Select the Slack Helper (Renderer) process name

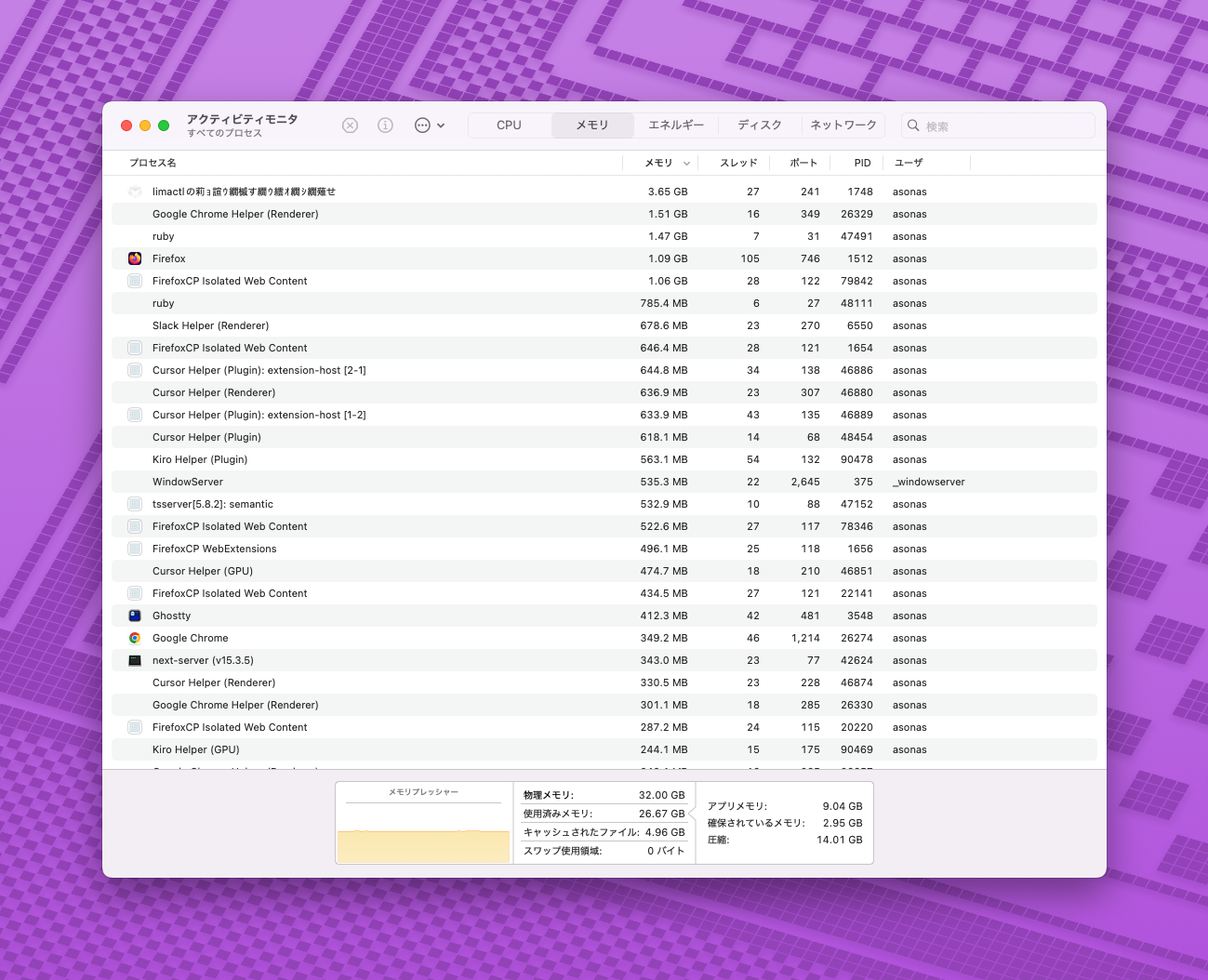[210, 325]
